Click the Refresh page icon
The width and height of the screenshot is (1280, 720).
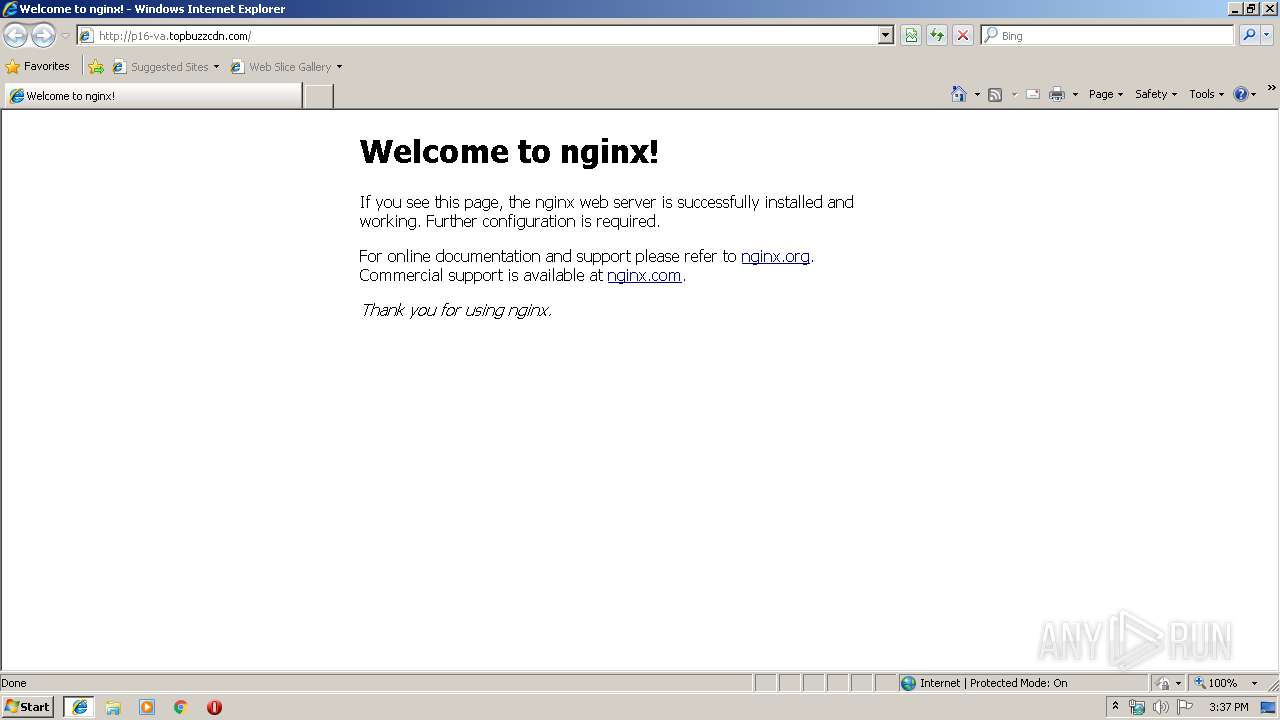coord(937,36)
